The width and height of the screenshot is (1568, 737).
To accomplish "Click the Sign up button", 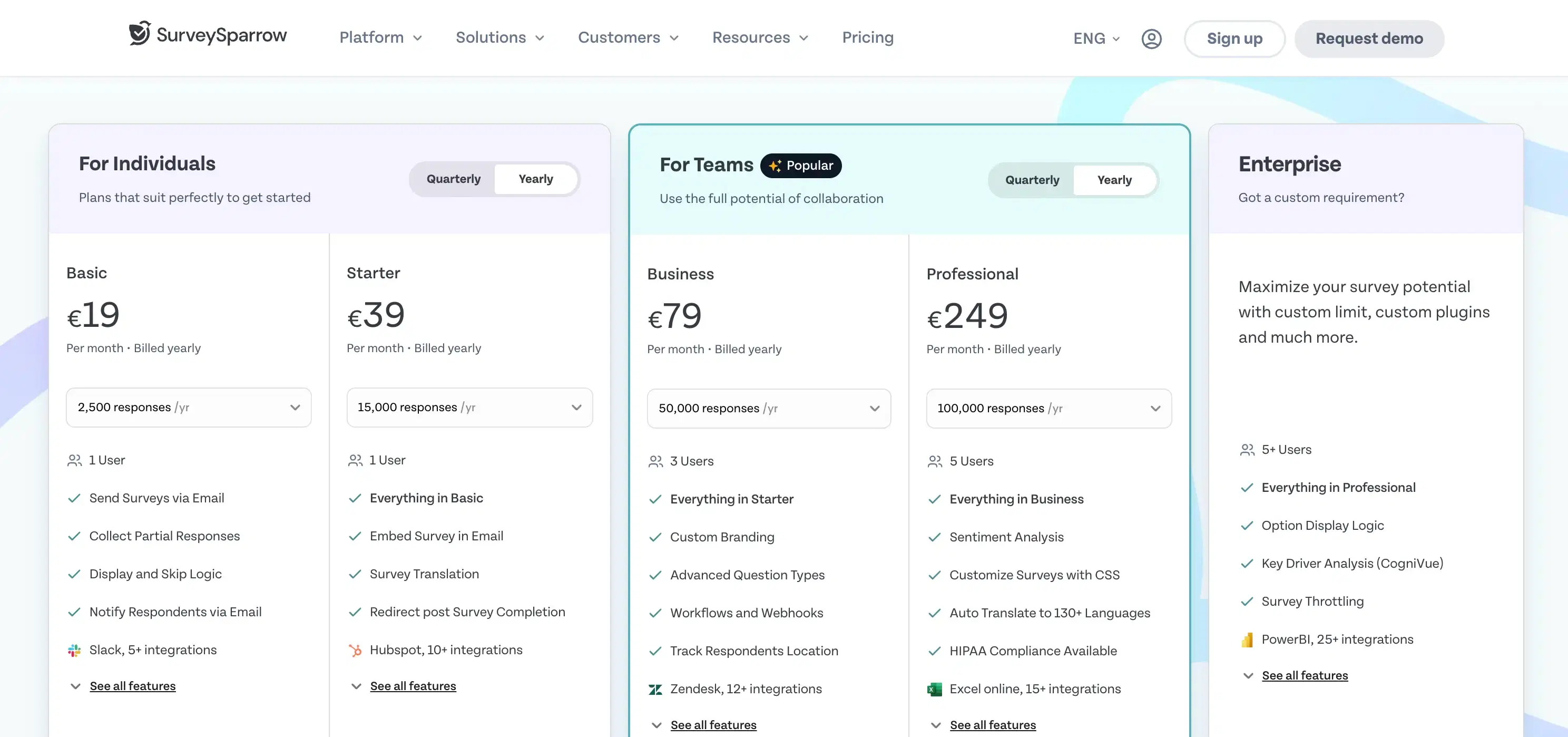I will [1234, 38].
